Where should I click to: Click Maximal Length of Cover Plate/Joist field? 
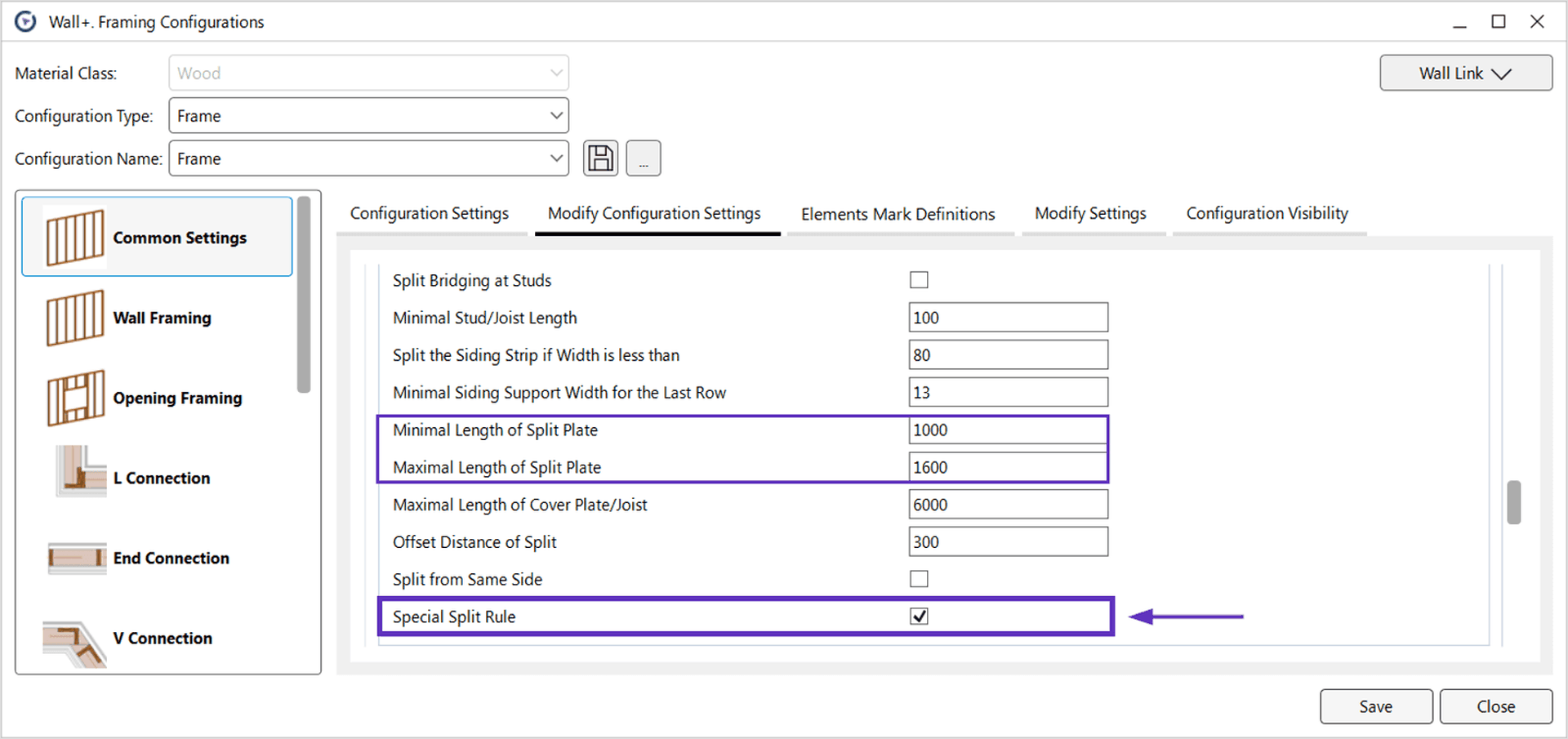(x=1008, y=505)
